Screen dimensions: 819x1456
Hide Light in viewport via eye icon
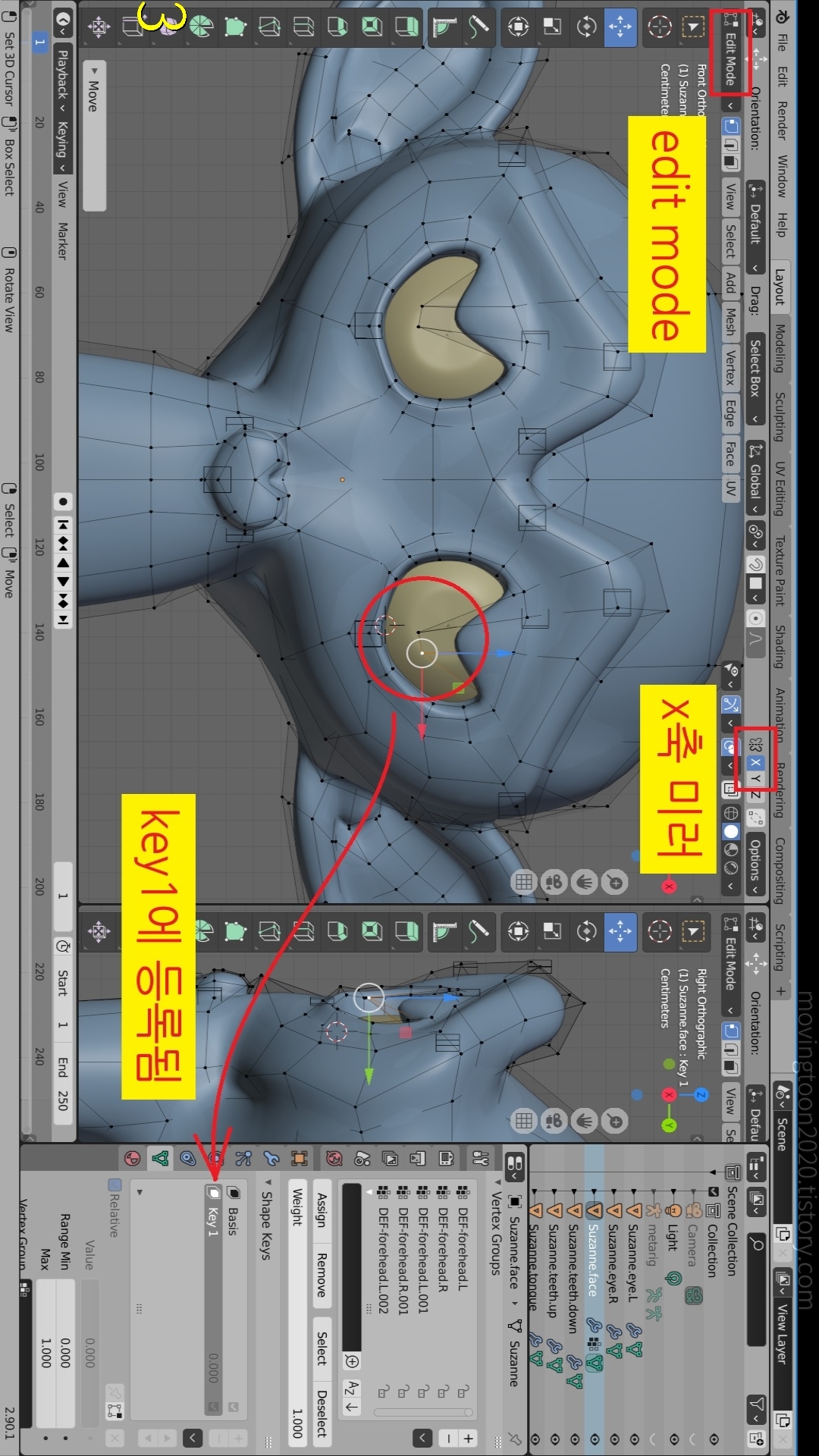[x=673, y=1439]
